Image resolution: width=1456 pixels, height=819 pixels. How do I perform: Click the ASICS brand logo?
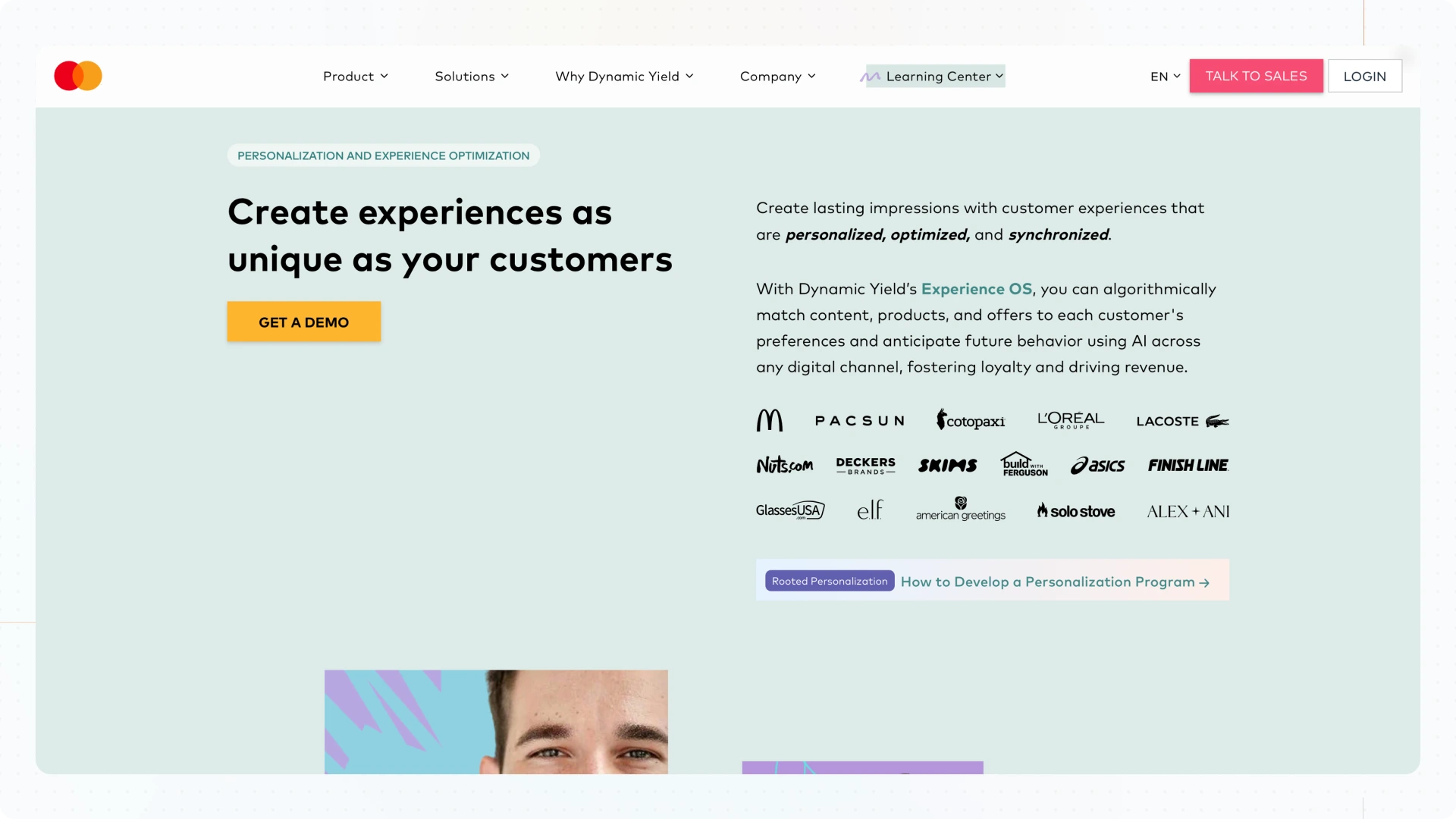[1097, 466]
